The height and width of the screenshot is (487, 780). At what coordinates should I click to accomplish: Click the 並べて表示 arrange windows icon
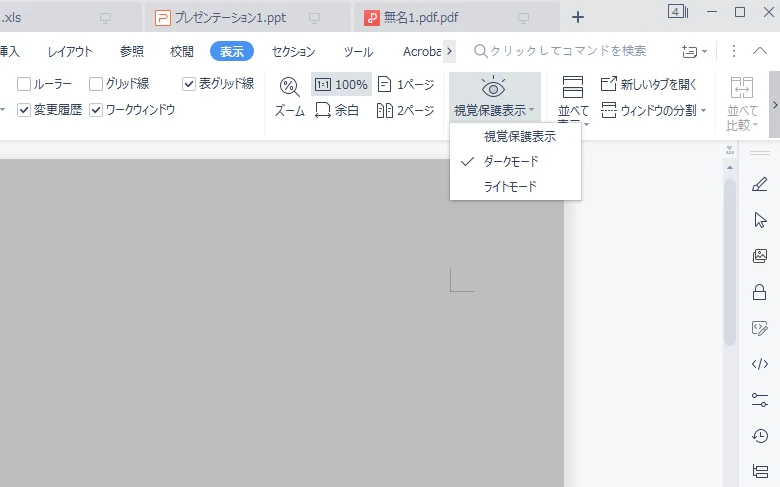(573, 87)
